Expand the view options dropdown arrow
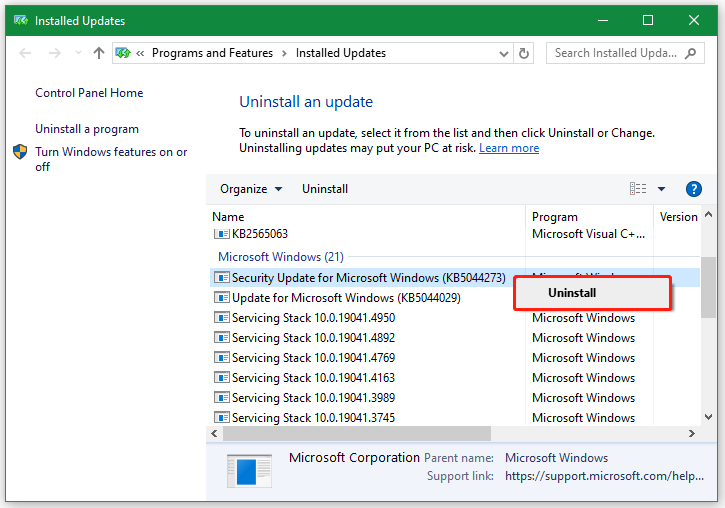This screenshot has height=508, width=725. pos(661,189)
